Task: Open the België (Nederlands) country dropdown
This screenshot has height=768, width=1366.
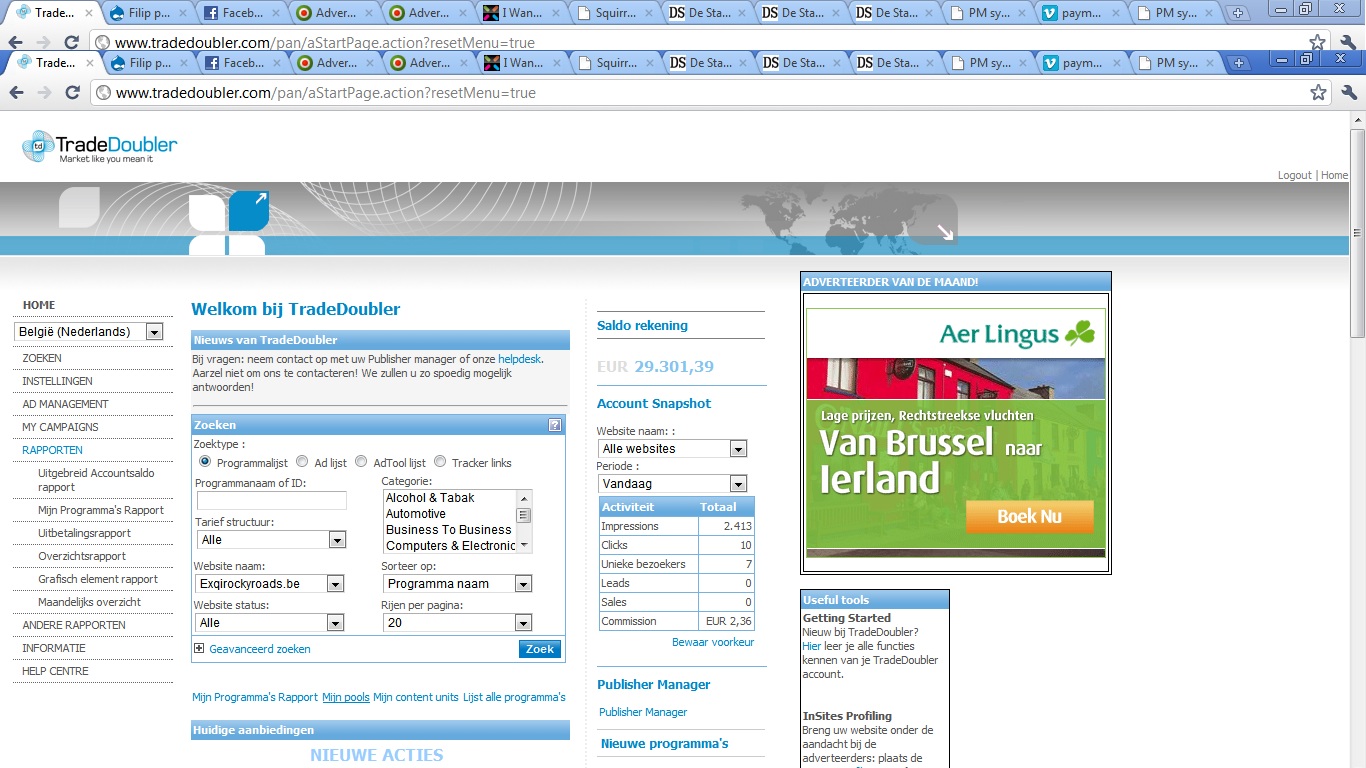Action: [89, 332]
